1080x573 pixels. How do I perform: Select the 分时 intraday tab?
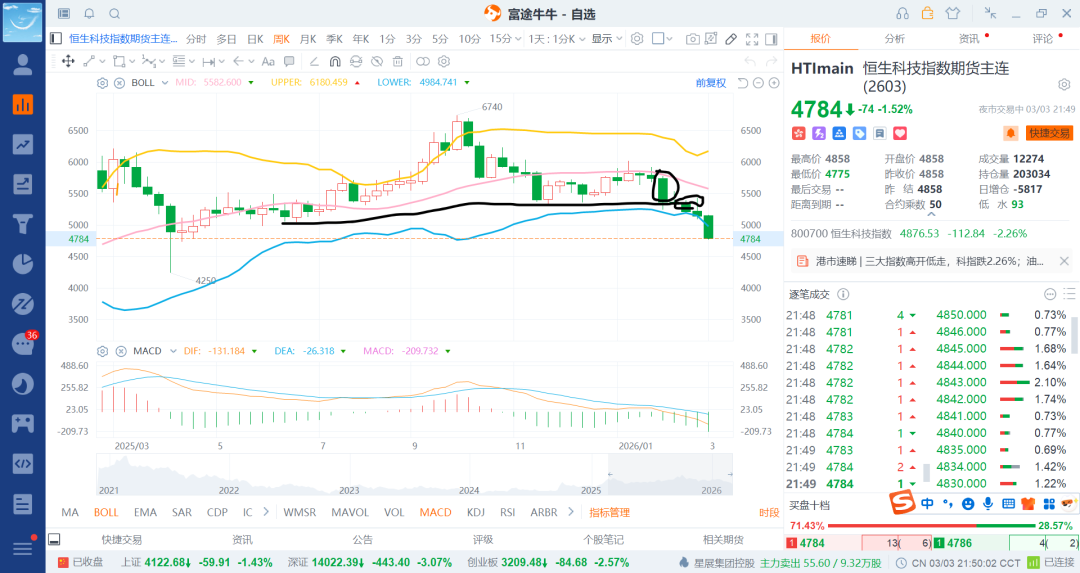point(196,39)
